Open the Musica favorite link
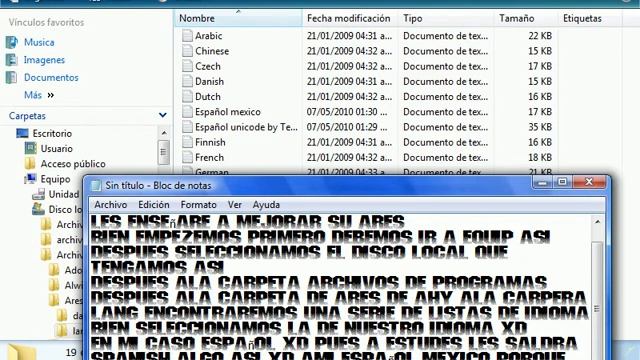The image size is (640, 360). (39, 42)
